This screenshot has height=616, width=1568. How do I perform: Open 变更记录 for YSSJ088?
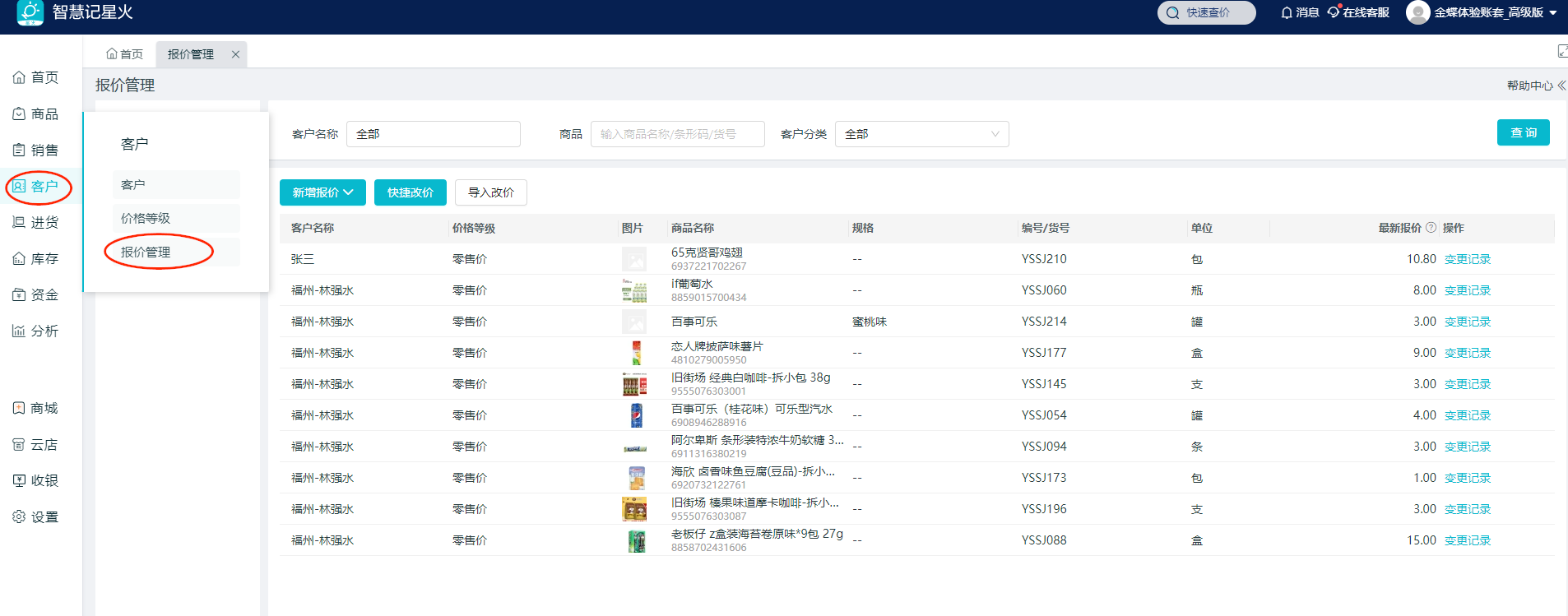(x=1468, y=540)
